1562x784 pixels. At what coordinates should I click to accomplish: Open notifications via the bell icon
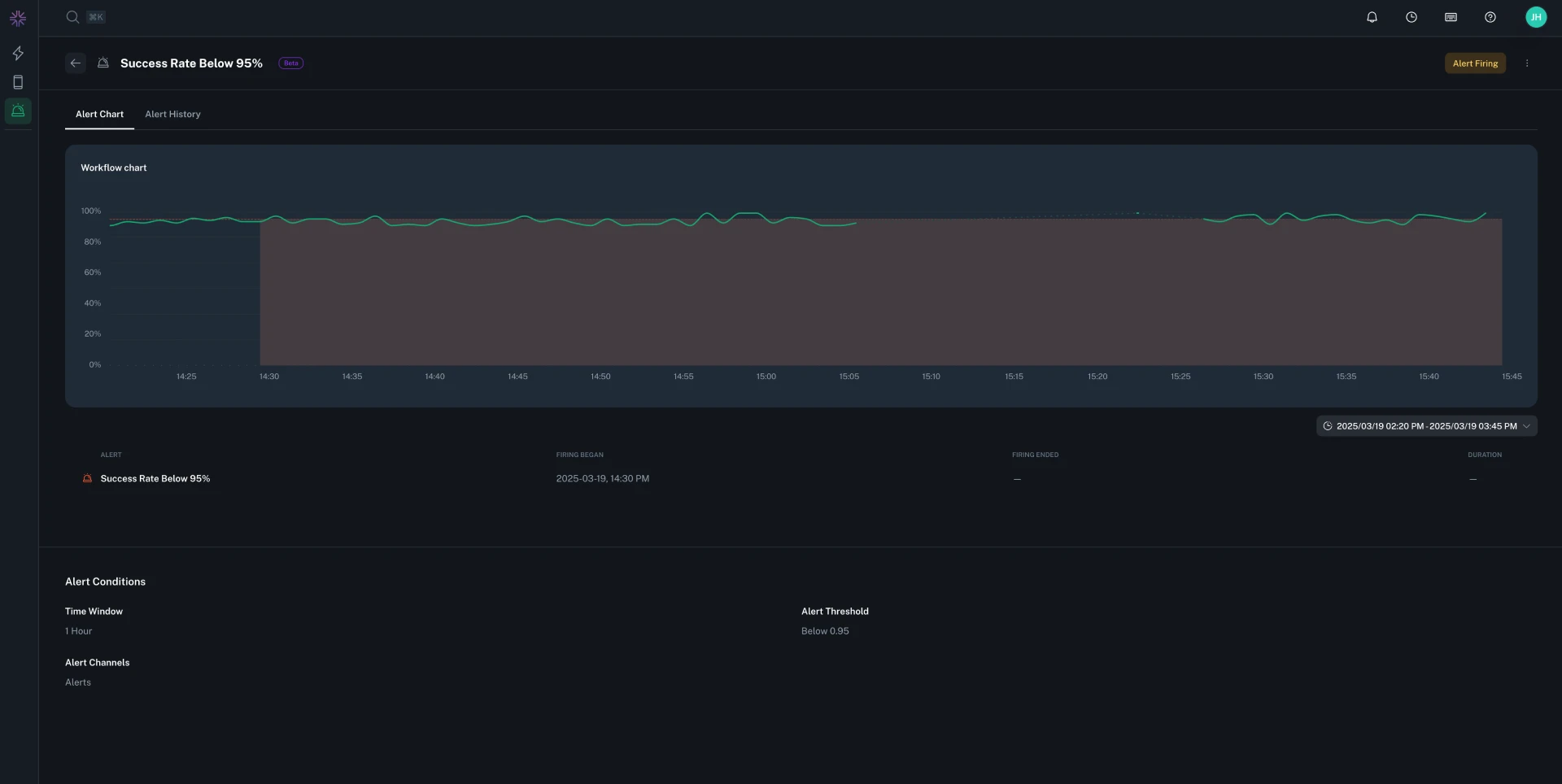1372,17
